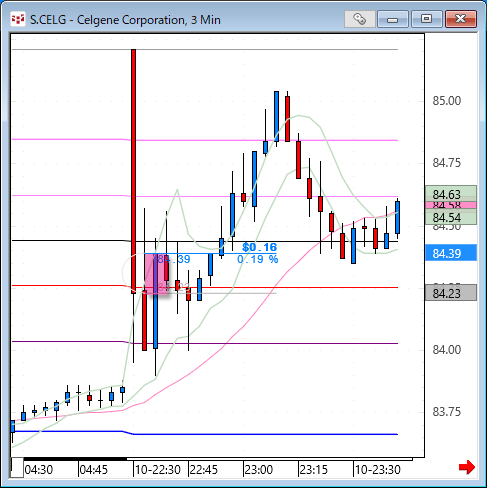Click the link chain icon in title bar
Screen dimensions: 487x488
[360, 19]
